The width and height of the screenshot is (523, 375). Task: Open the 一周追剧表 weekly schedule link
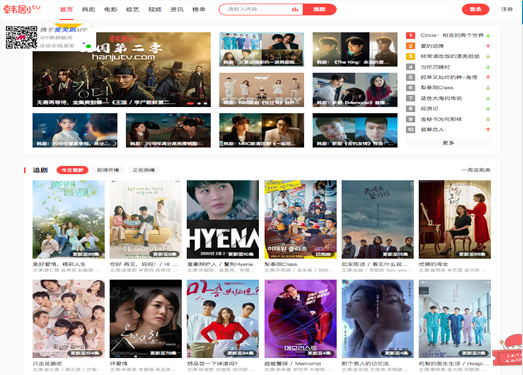[x=476, y=170]
